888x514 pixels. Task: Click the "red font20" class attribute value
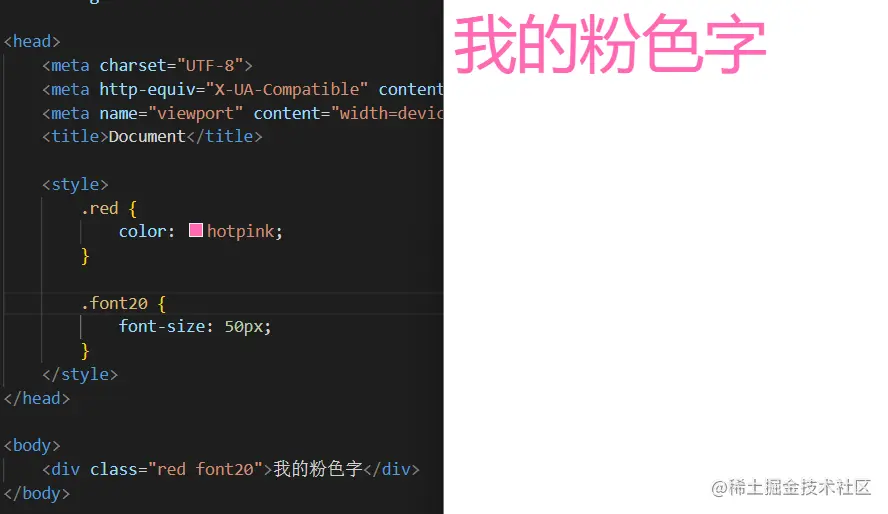[205, 469]
